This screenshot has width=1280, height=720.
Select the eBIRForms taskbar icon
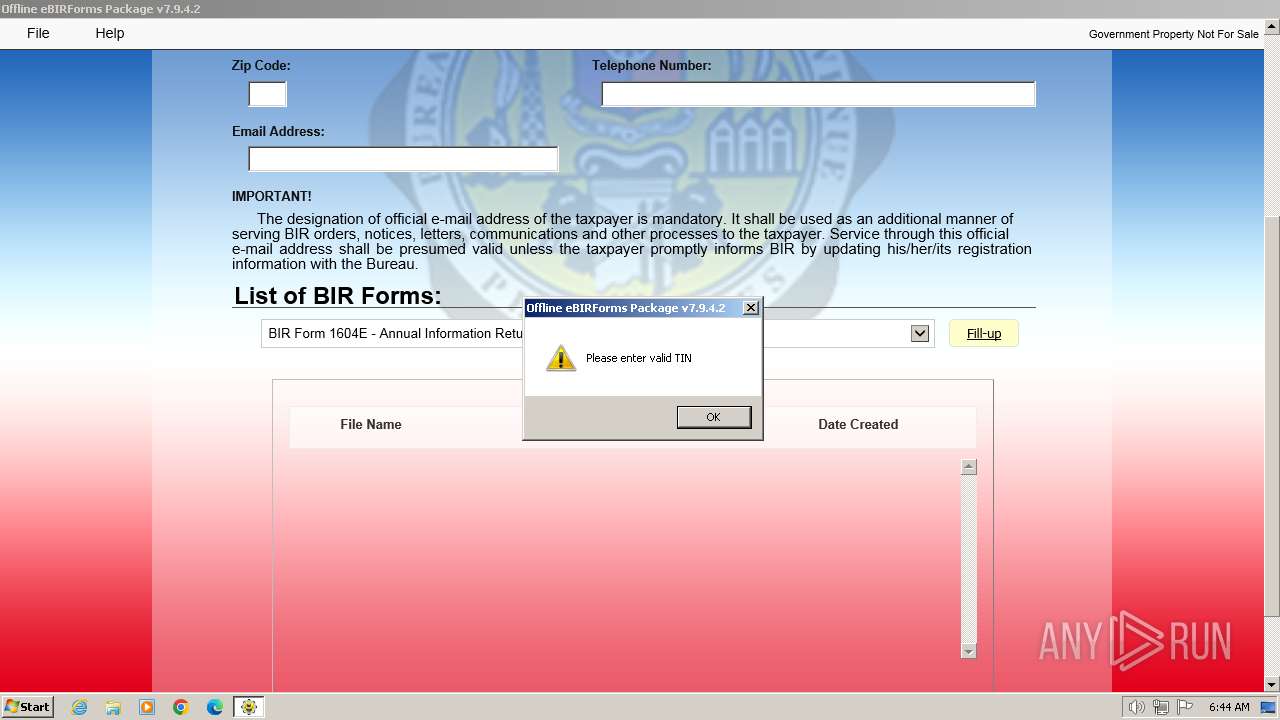(x=248, y=707)
